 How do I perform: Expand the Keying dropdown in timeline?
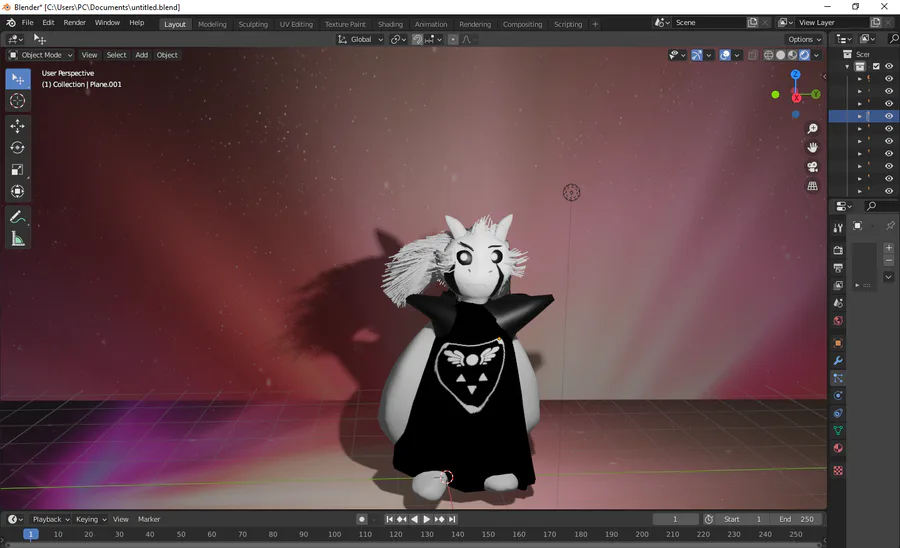91,519
